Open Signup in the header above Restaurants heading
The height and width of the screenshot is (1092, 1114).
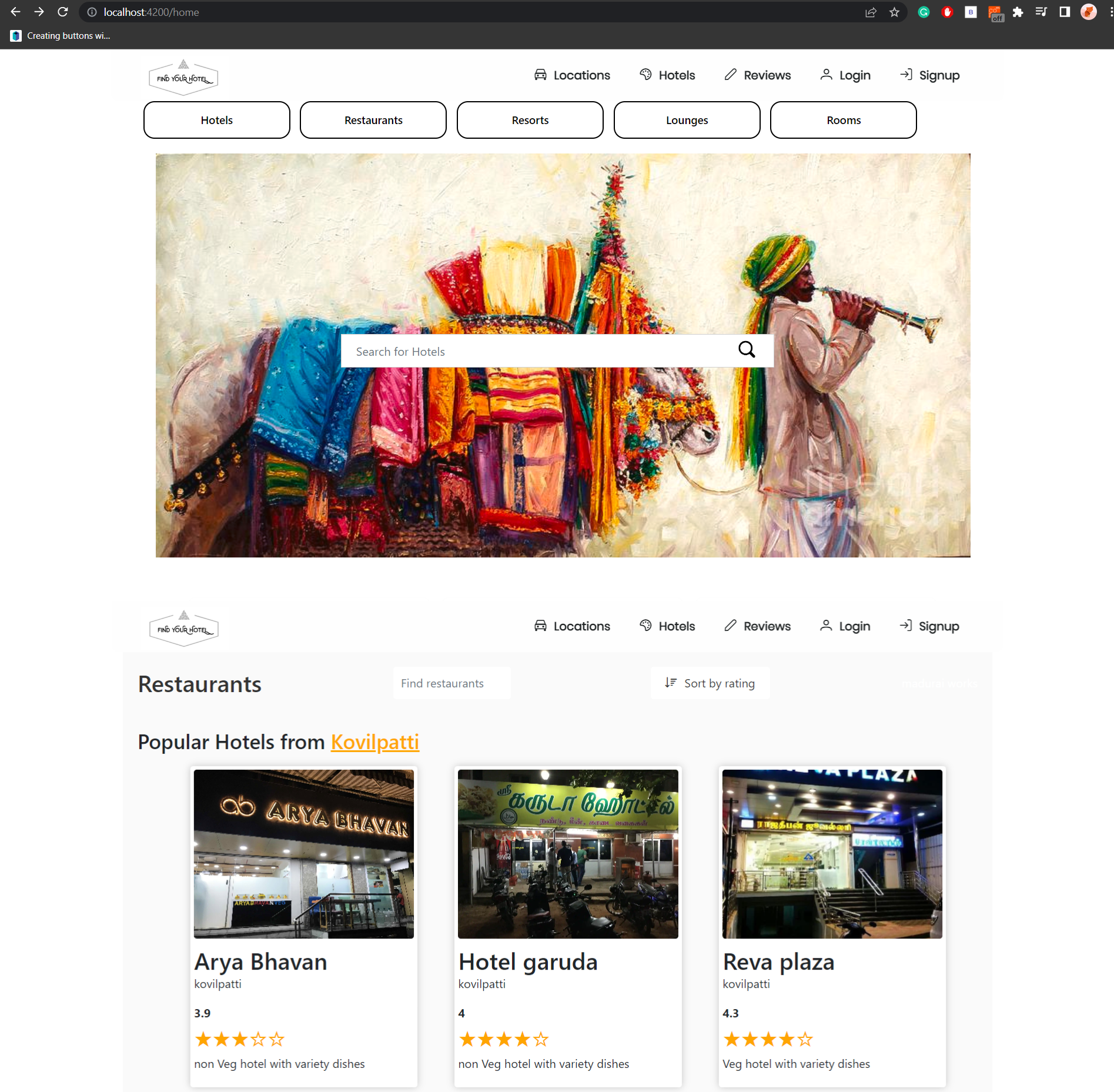tap(929, 626)
